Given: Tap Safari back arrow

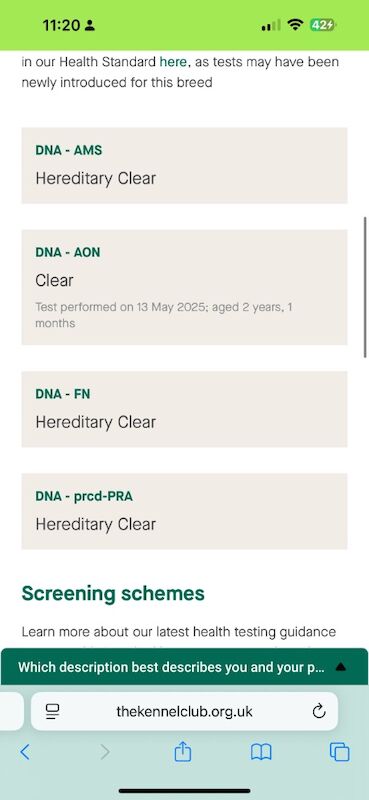Looking at the screenshot, I should click(24, 752).
